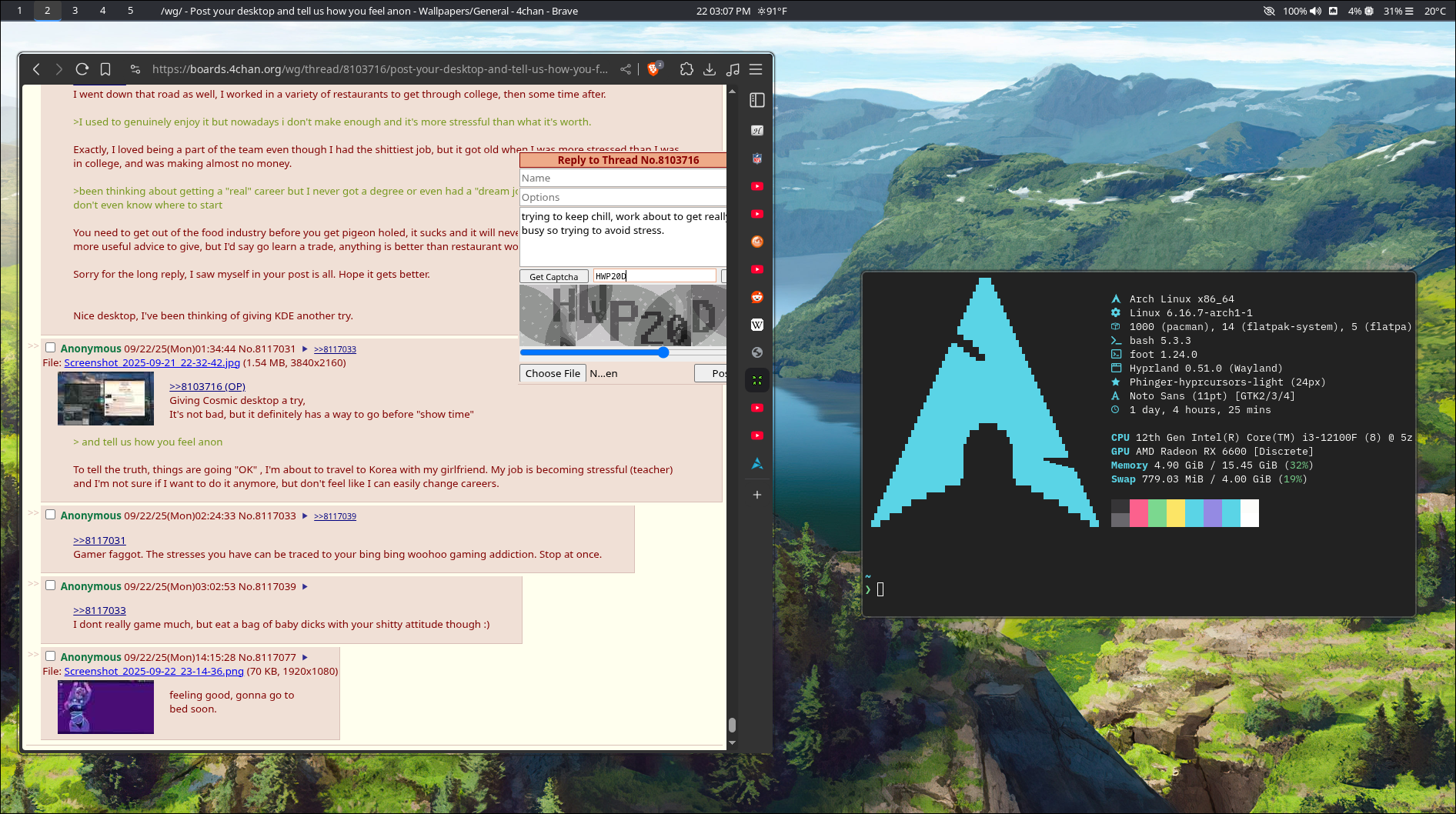
Task: Tick checkbox for post No.8117077
Action: (50, 656)
